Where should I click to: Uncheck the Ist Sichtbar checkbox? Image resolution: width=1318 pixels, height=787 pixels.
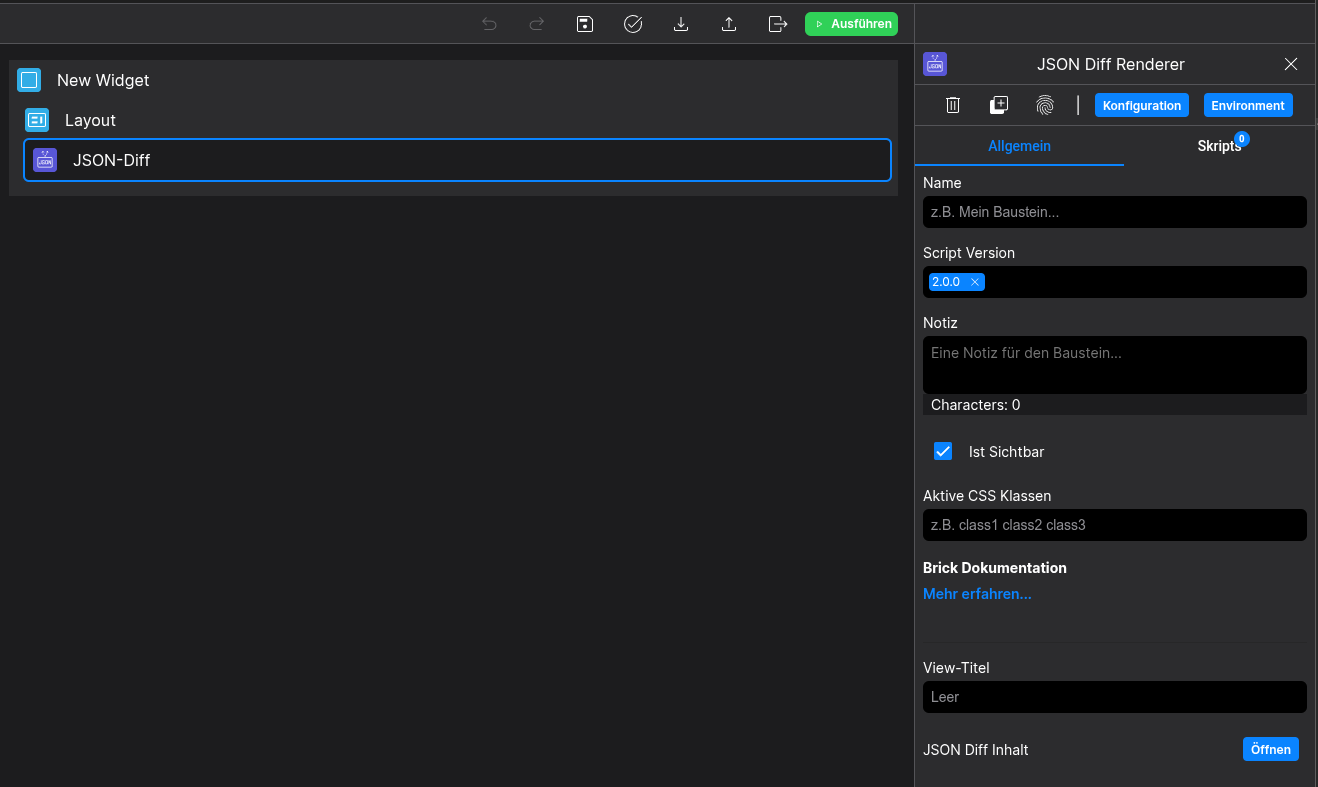[x=943, y=451]
